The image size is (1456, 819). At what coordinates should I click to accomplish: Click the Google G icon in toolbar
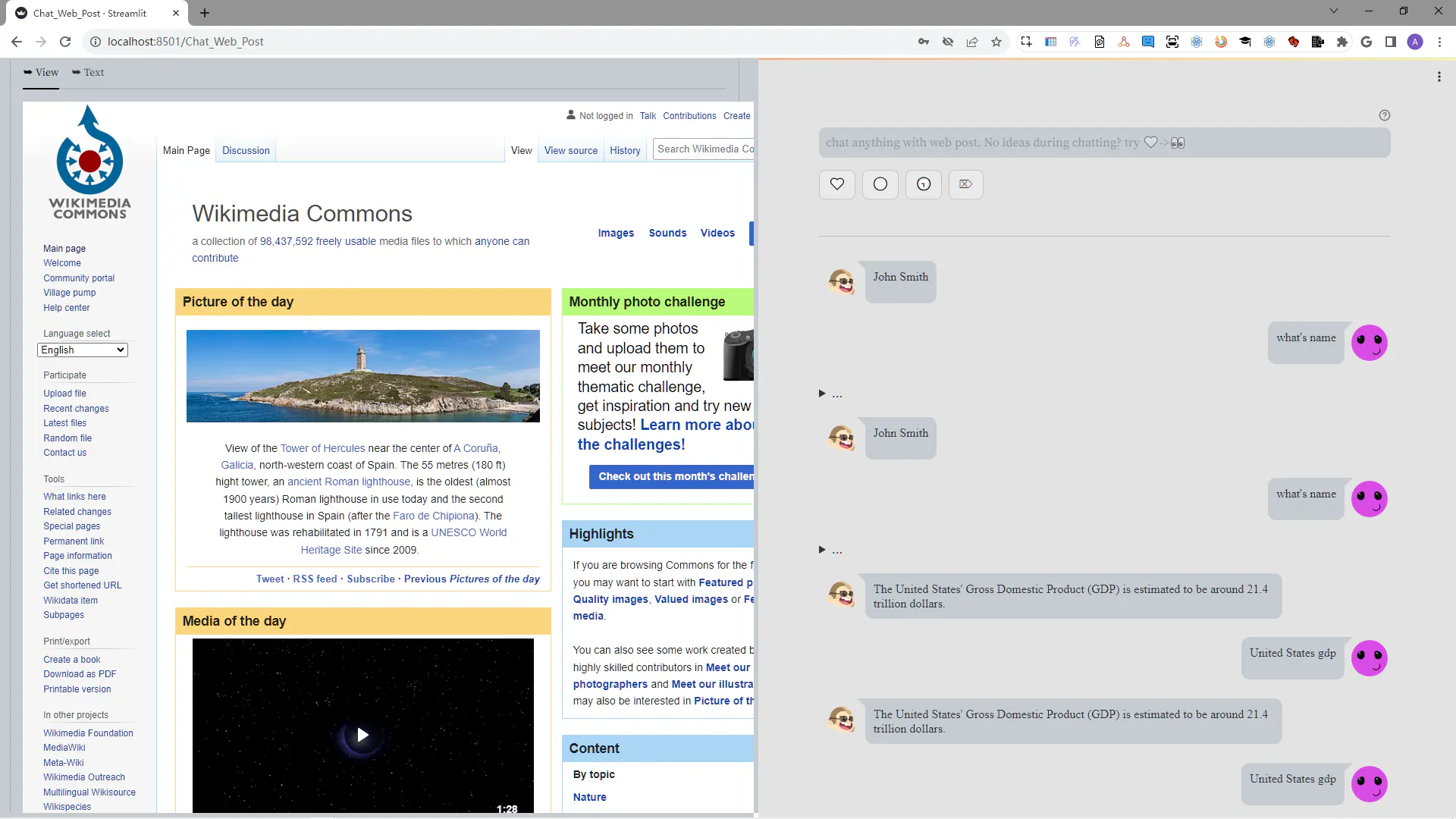click(x=1367, y=42)
